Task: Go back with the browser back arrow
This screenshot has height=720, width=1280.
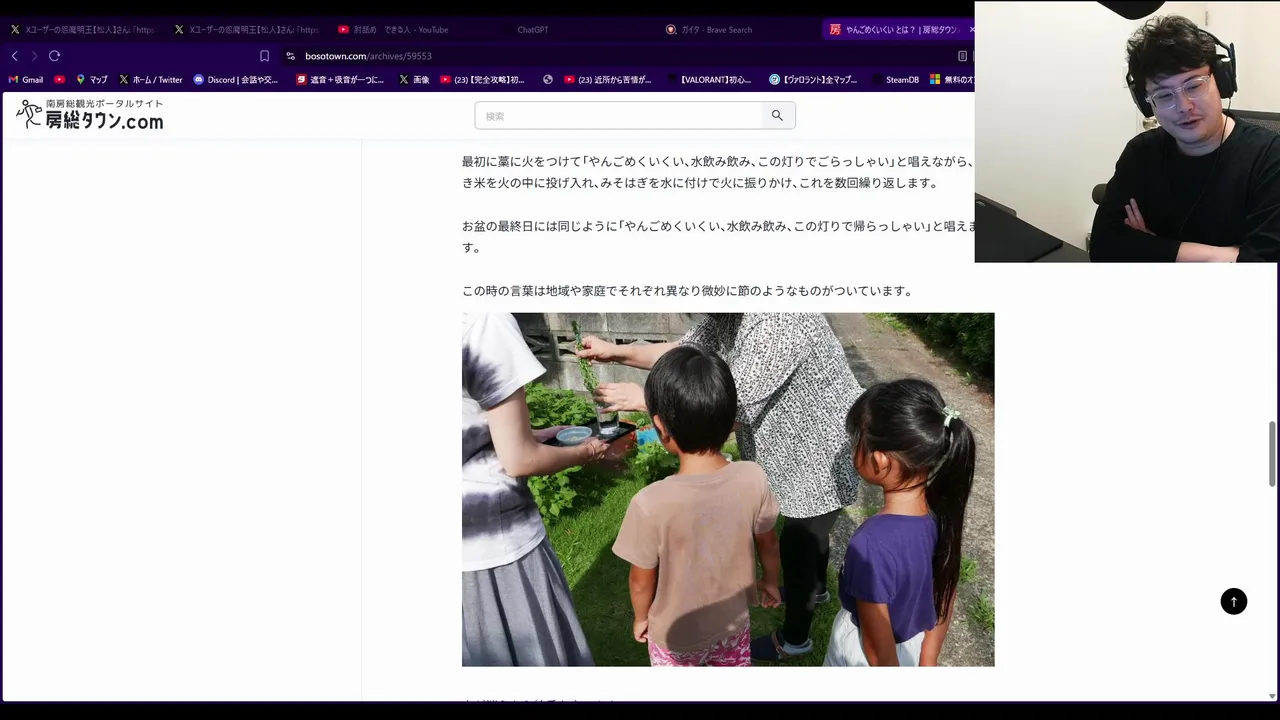Action: (x=14, y=56)
